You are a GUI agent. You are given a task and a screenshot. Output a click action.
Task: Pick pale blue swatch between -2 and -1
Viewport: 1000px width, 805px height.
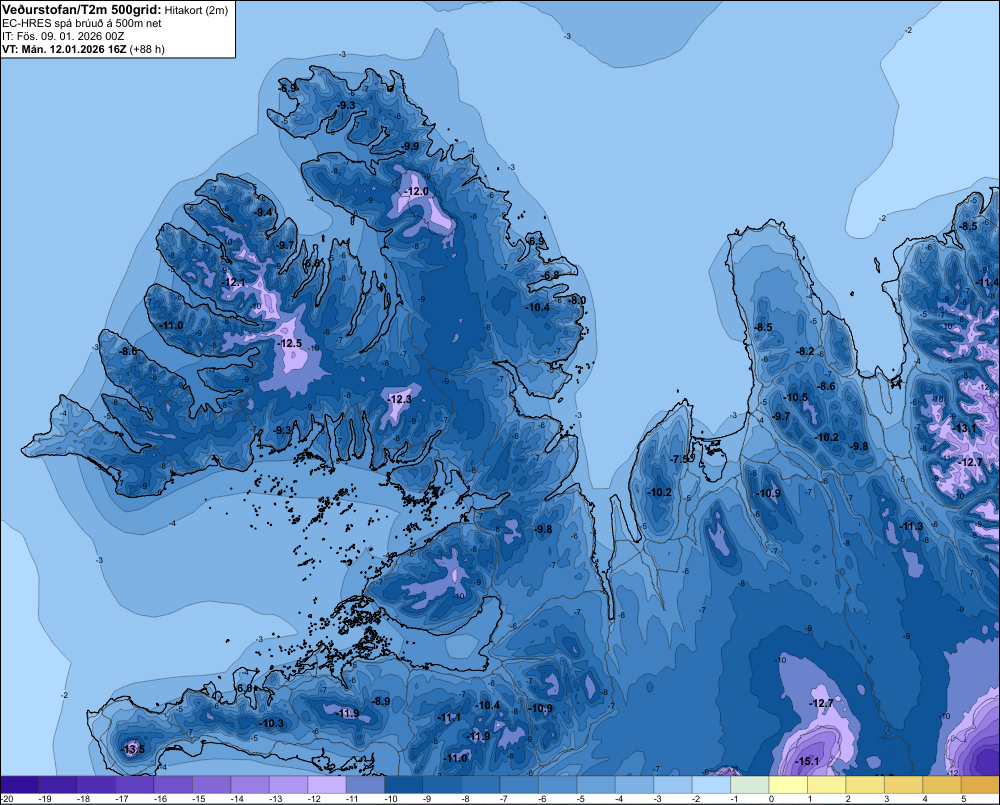[x=711, y=785]
